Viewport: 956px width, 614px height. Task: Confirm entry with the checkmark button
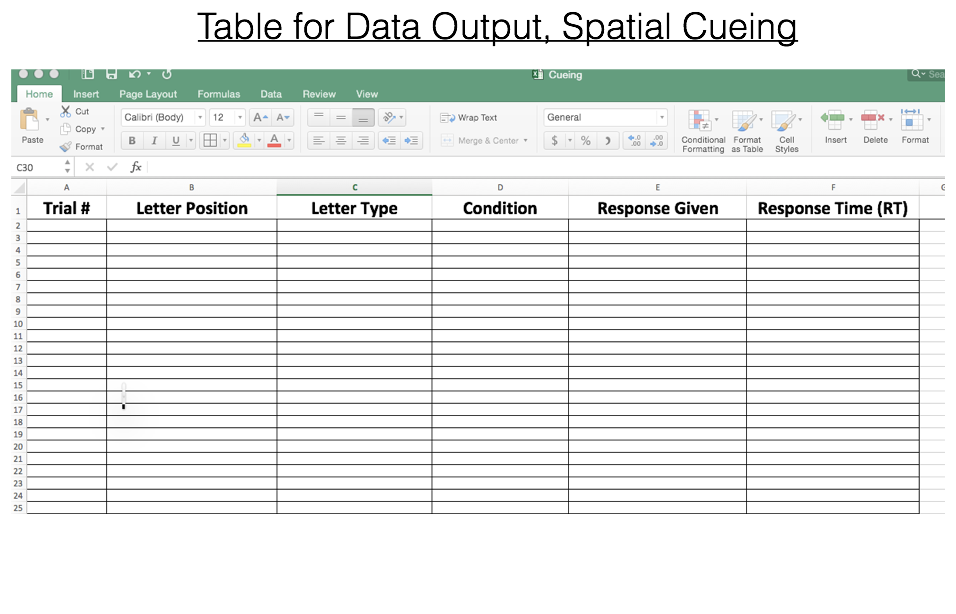point(112,166)
